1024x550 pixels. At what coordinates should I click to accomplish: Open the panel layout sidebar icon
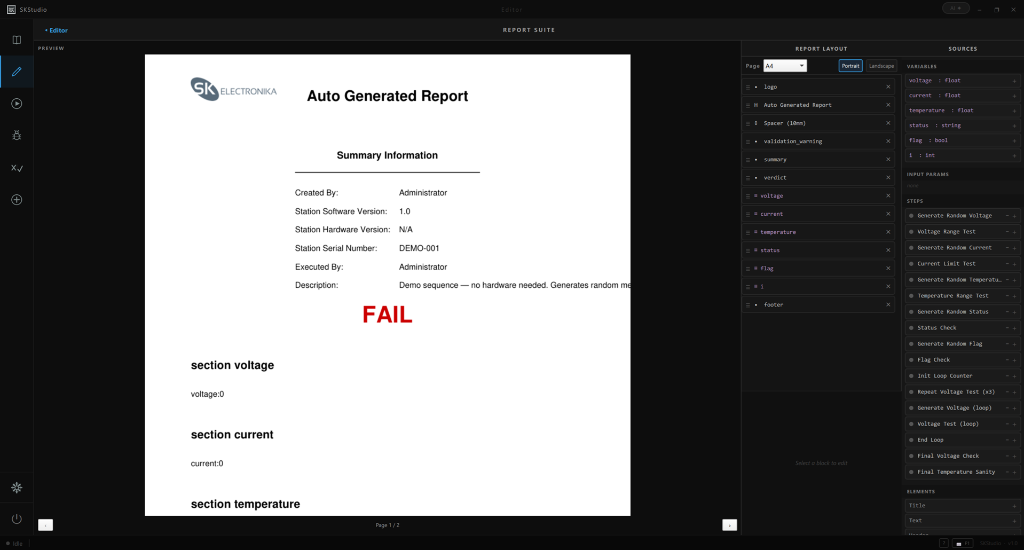click(x=17, y=40)
